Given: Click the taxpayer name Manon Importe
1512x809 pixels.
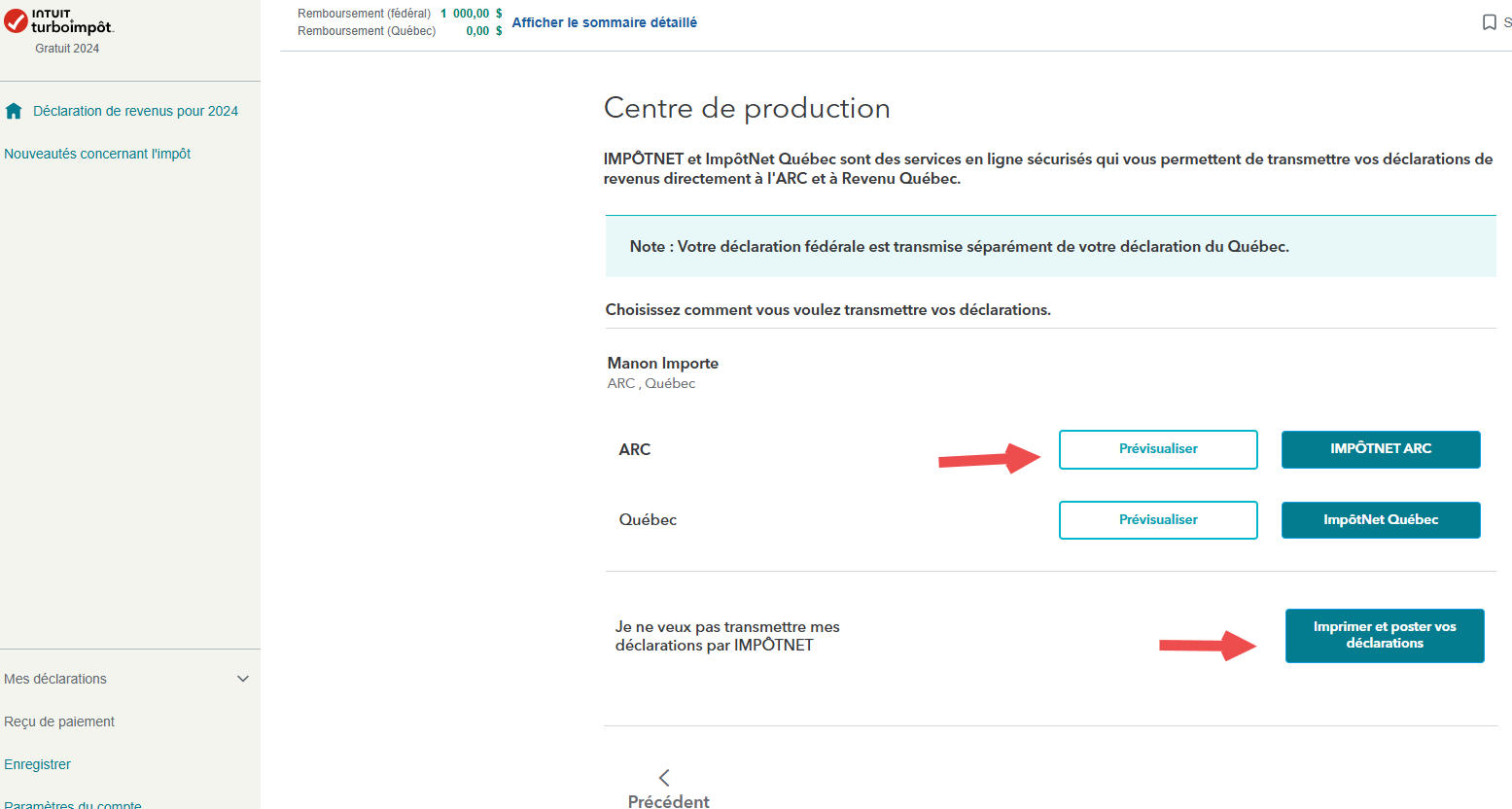Looking at the screenshot, I should pyautogui.click(x=663, y=363).
